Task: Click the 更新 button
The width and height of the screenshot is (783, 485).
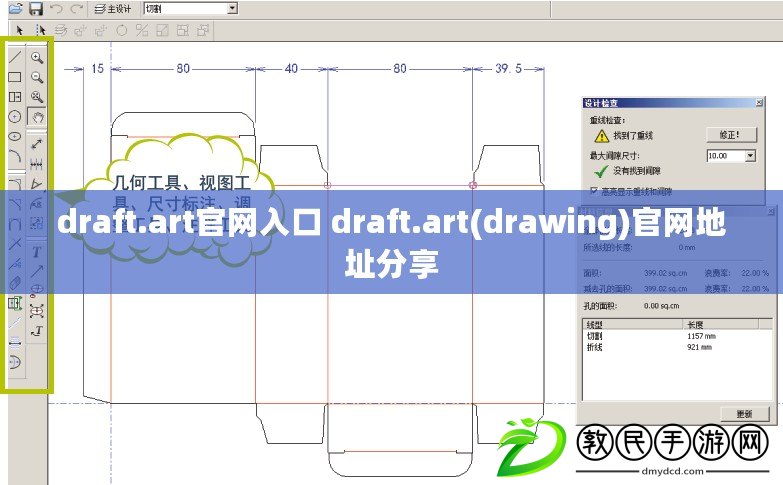Action: pyautogui.click(x=744, y=414)
